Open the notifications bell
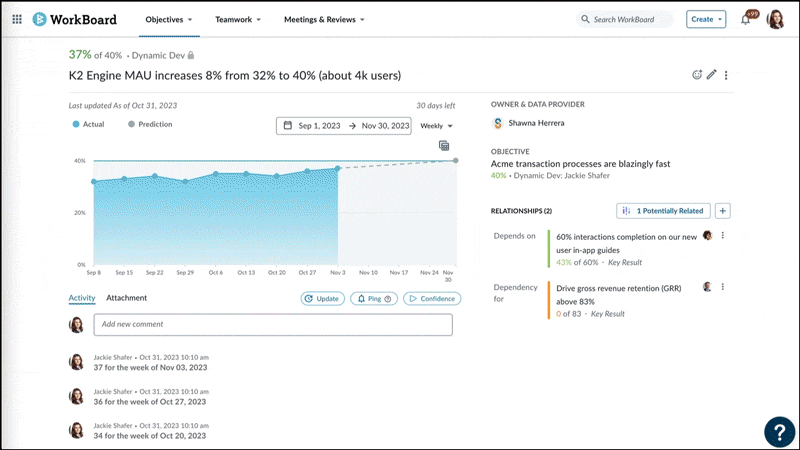Image resolution: width=800 pixels, height=450 pixels. 745,19
